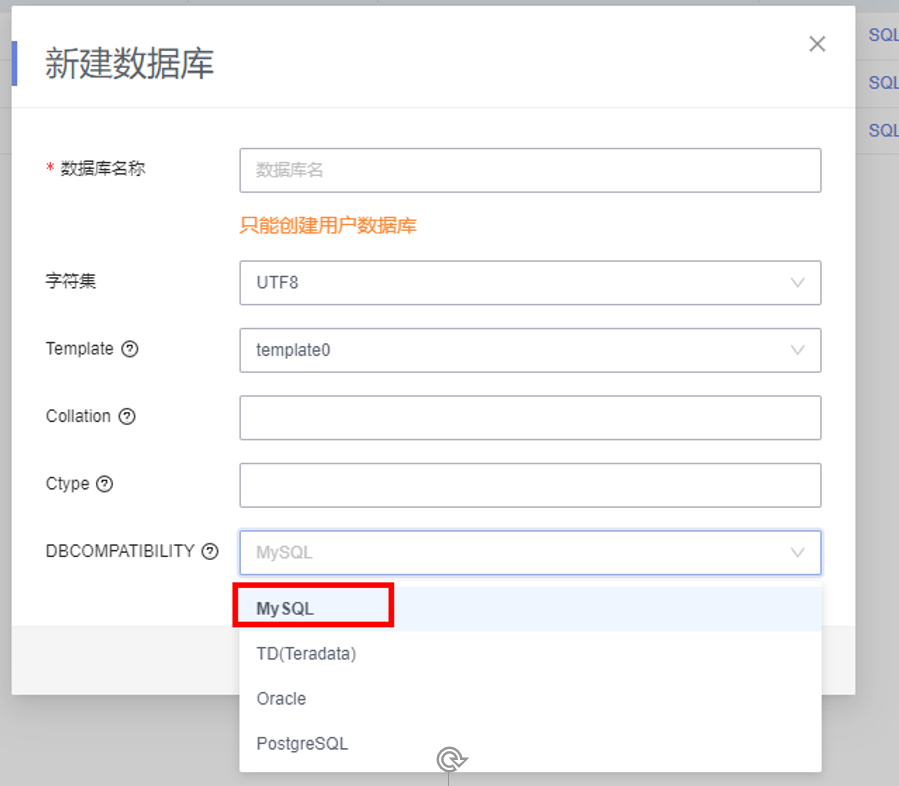This screenshot has width=899, height=786.
Task: Open the 字符集 UTF8 dropdown
Action: point(530,283)
